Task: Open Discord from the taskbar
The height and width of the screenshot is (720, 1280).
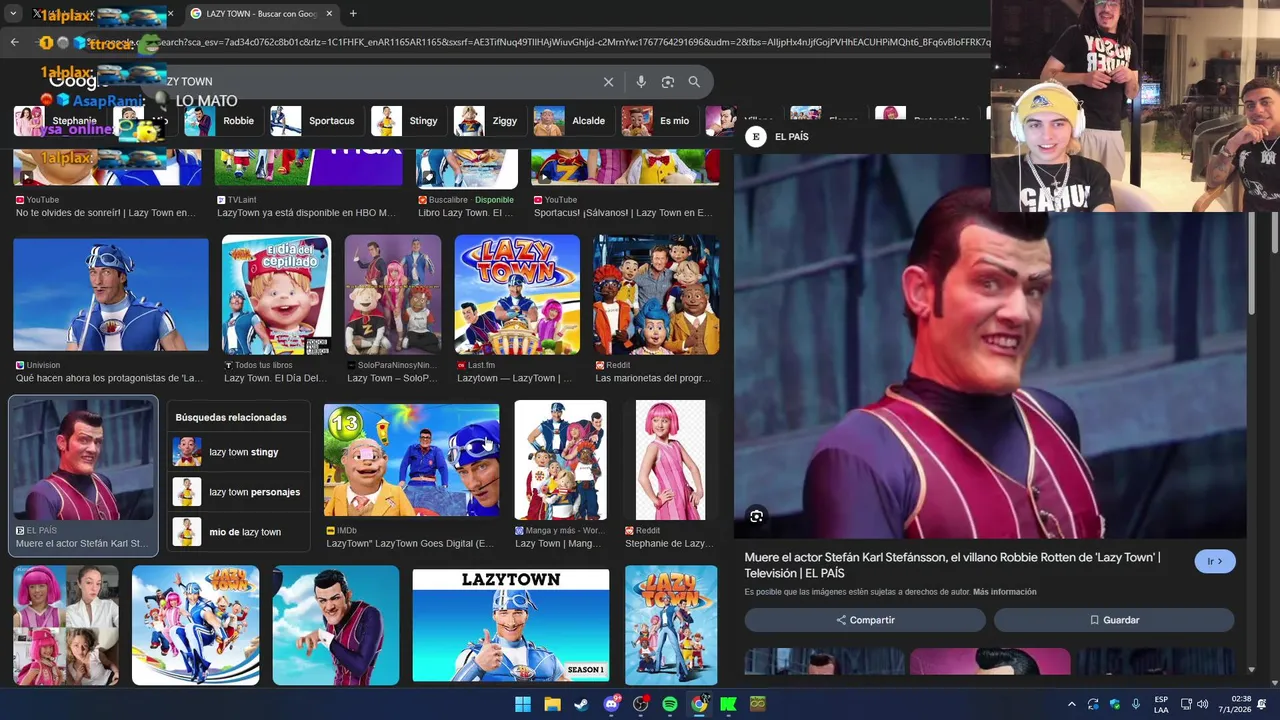Action: pyautogui.click(x=611, y=704)
